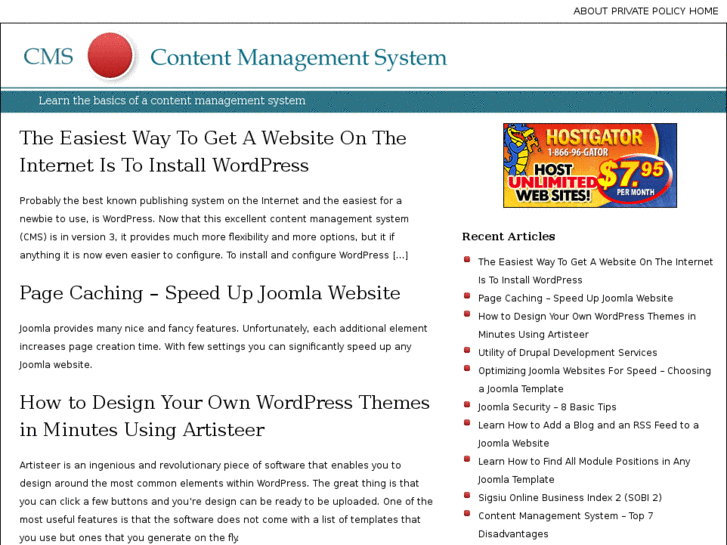Click paragraph starting Artisteer is an ingenious
The width and height of the screenshot is (727, 545).
[x=226, y=501]
